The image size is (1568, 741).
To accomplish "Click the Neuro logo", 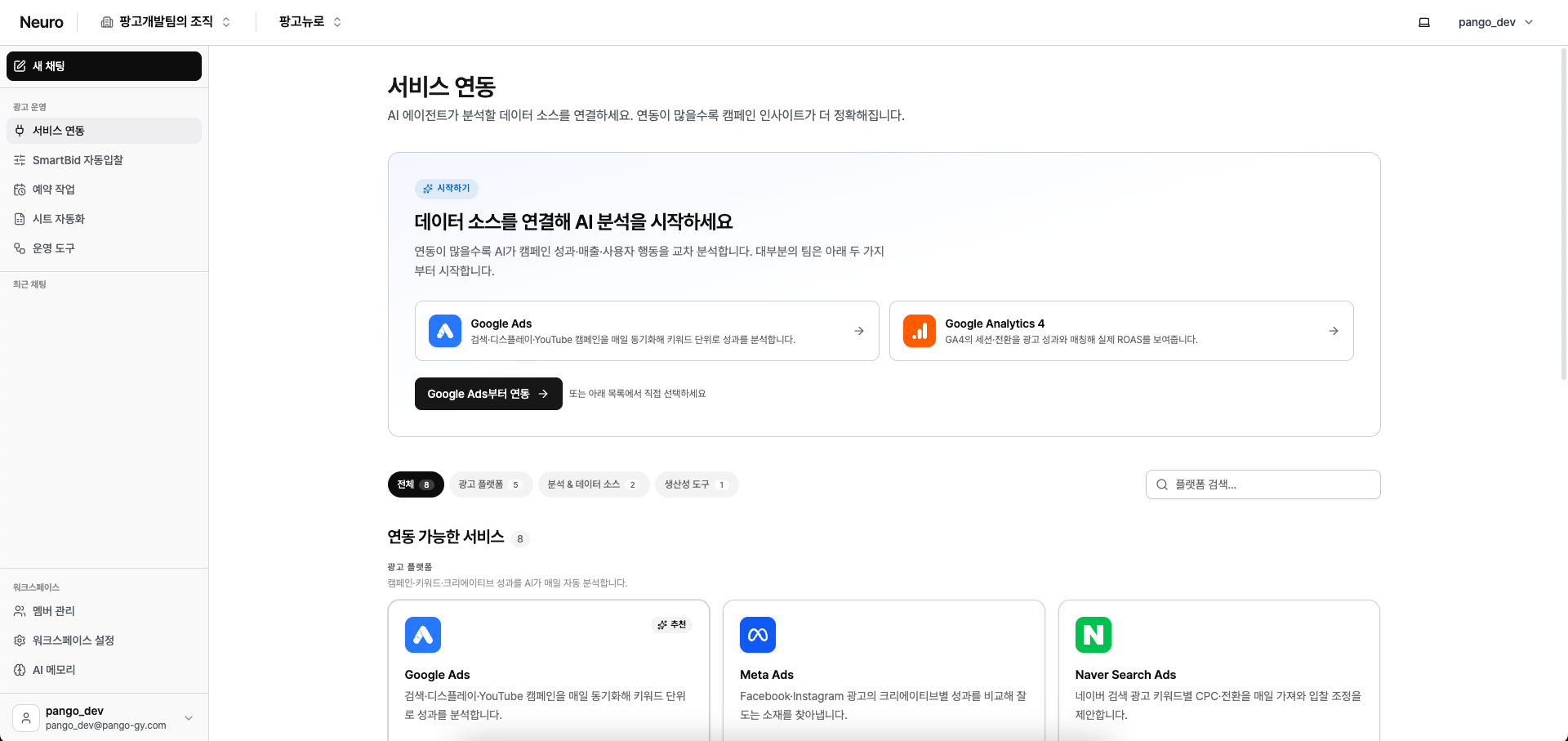I will [x=42, y=22].
